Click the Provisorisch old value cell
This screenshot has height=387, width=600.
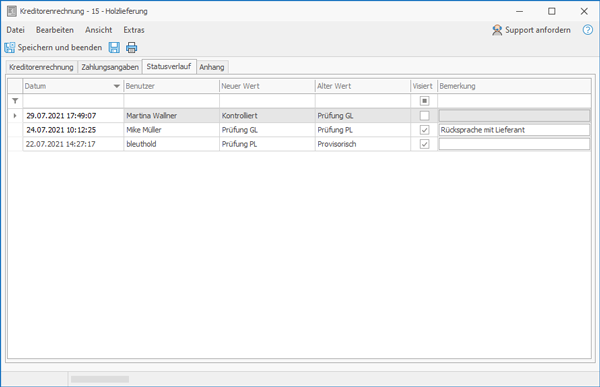point(363,144)
